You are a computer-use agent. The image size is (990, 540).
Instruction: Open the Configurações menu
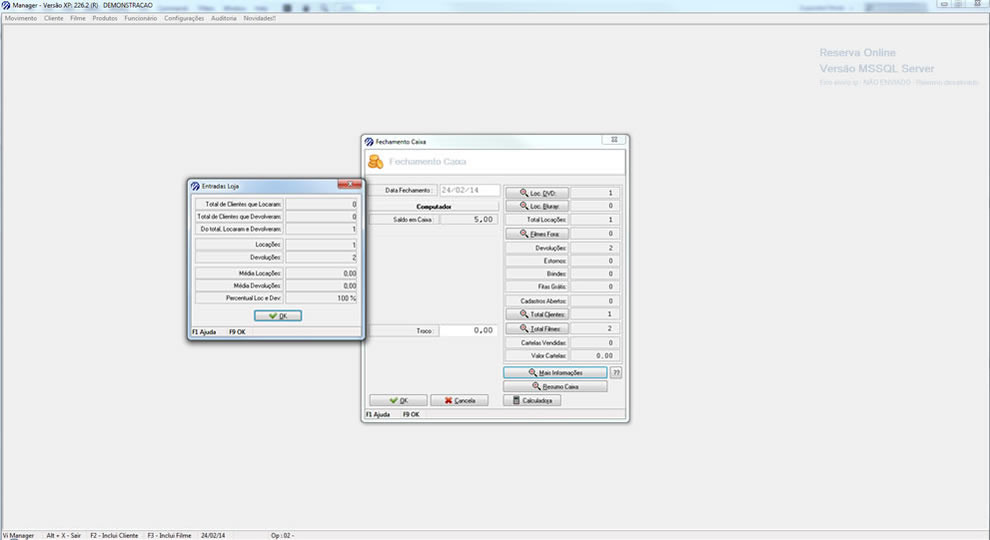click(184, 18)
